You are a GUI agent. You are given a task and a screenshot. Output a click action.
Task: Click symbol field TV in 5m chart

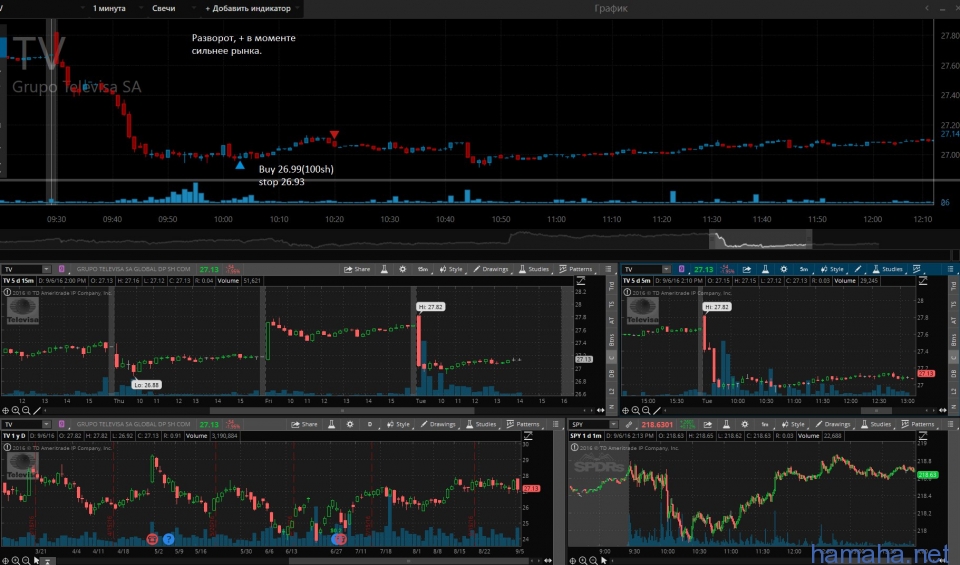point(642,269)
